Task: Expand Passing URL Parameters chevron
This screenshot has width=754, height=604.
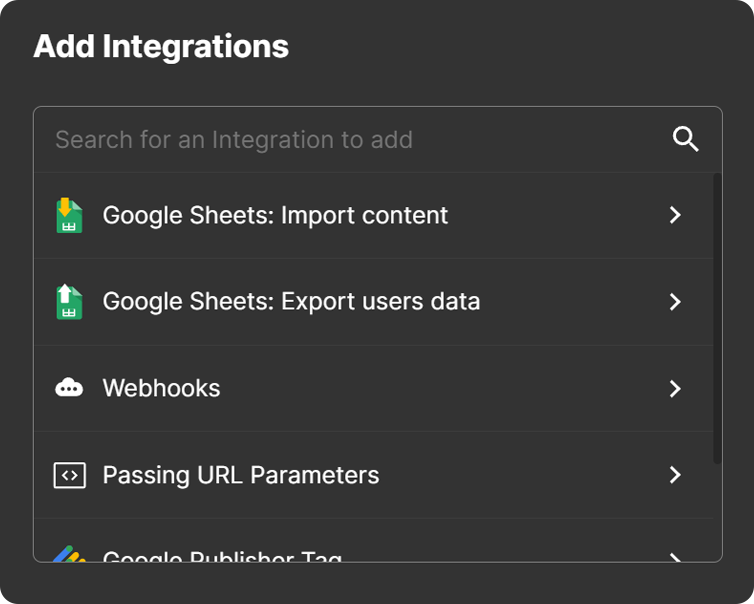Action: [675, 475]
